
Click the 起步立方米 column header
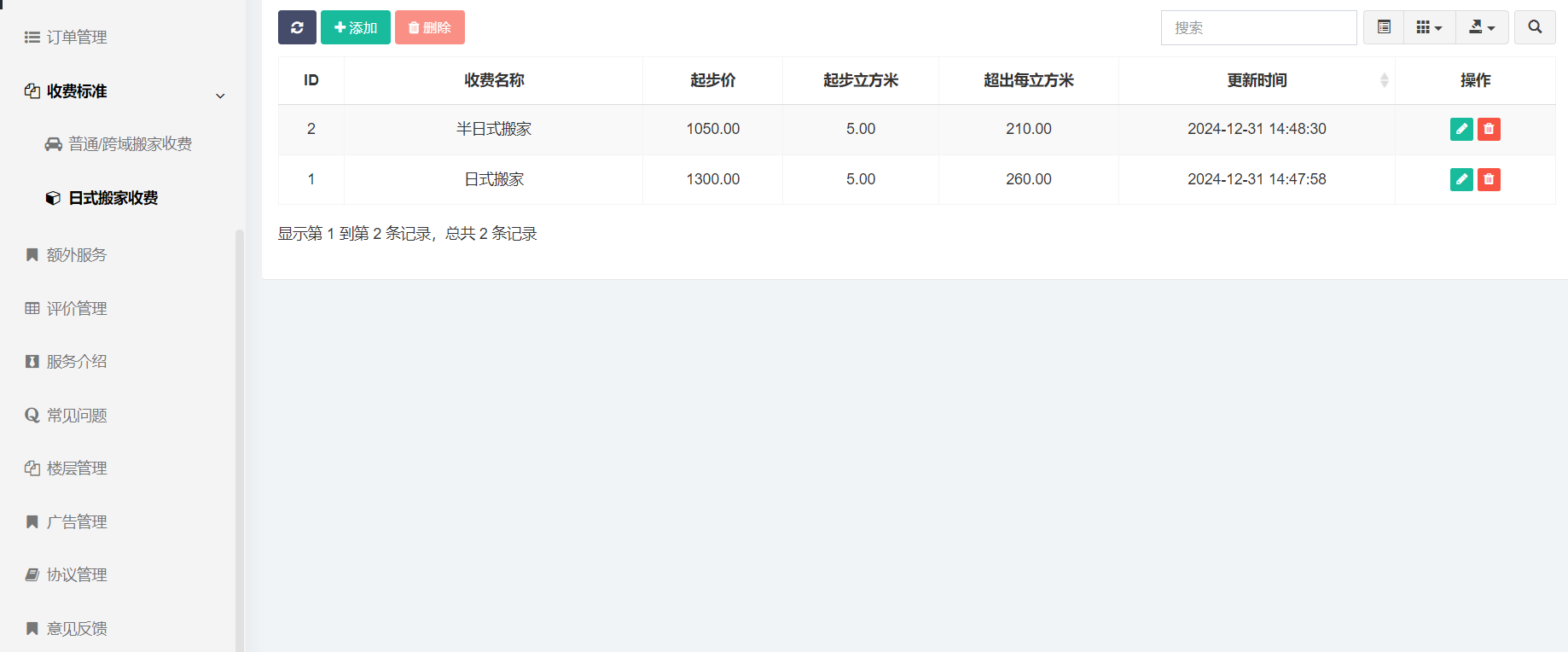click(861, 80)
